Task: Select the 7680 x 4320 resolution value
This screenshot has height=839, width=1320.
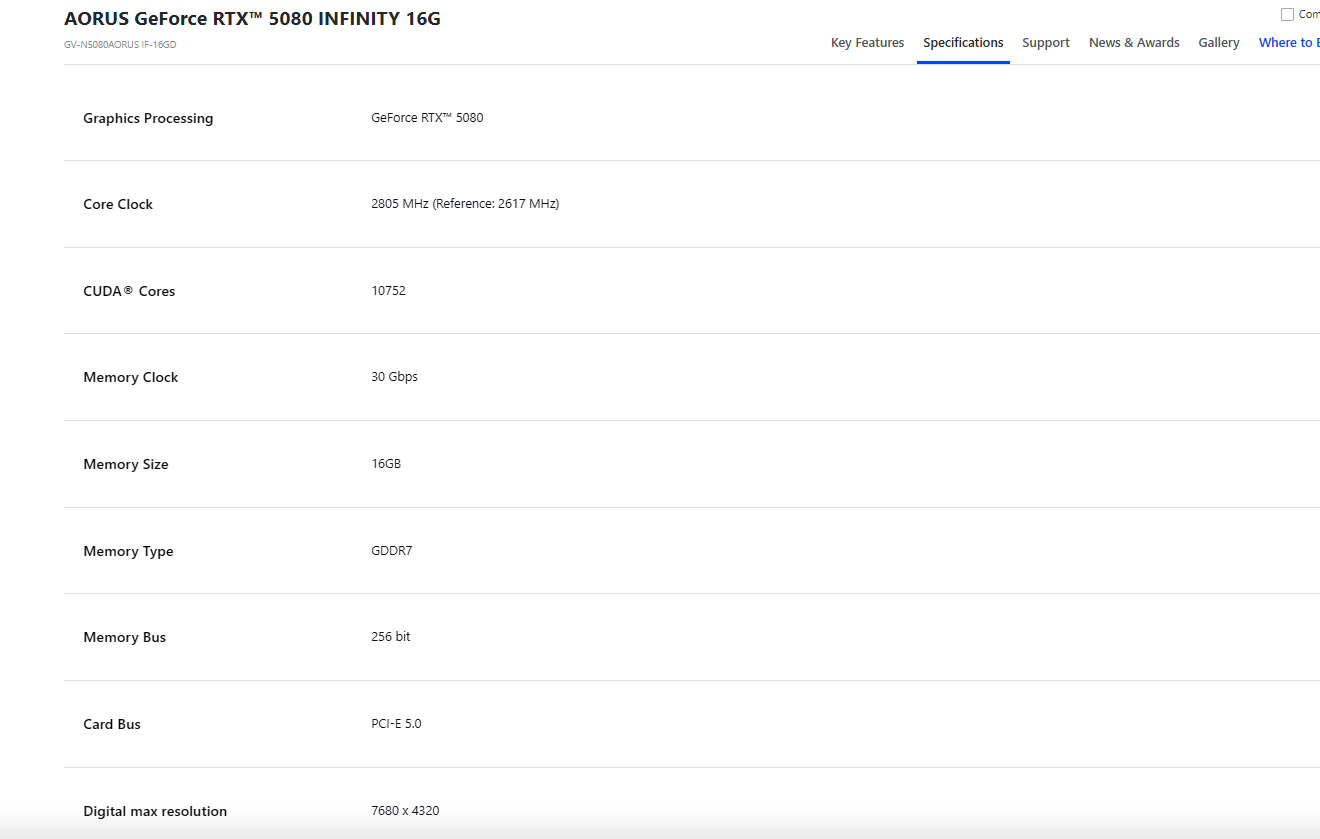Action: click(x=405, y=811)
